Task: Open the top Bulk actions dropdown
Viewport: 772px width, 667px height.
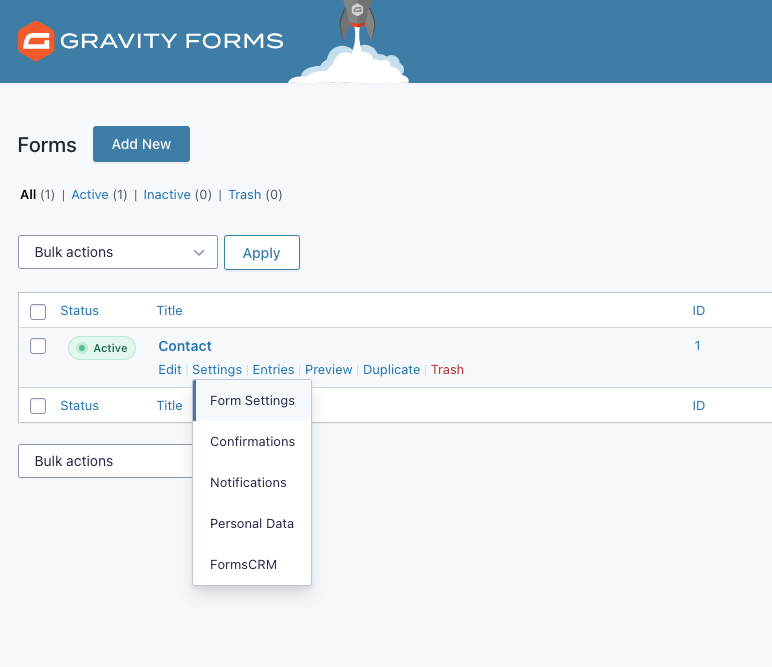Action: [x=118, y=252]
